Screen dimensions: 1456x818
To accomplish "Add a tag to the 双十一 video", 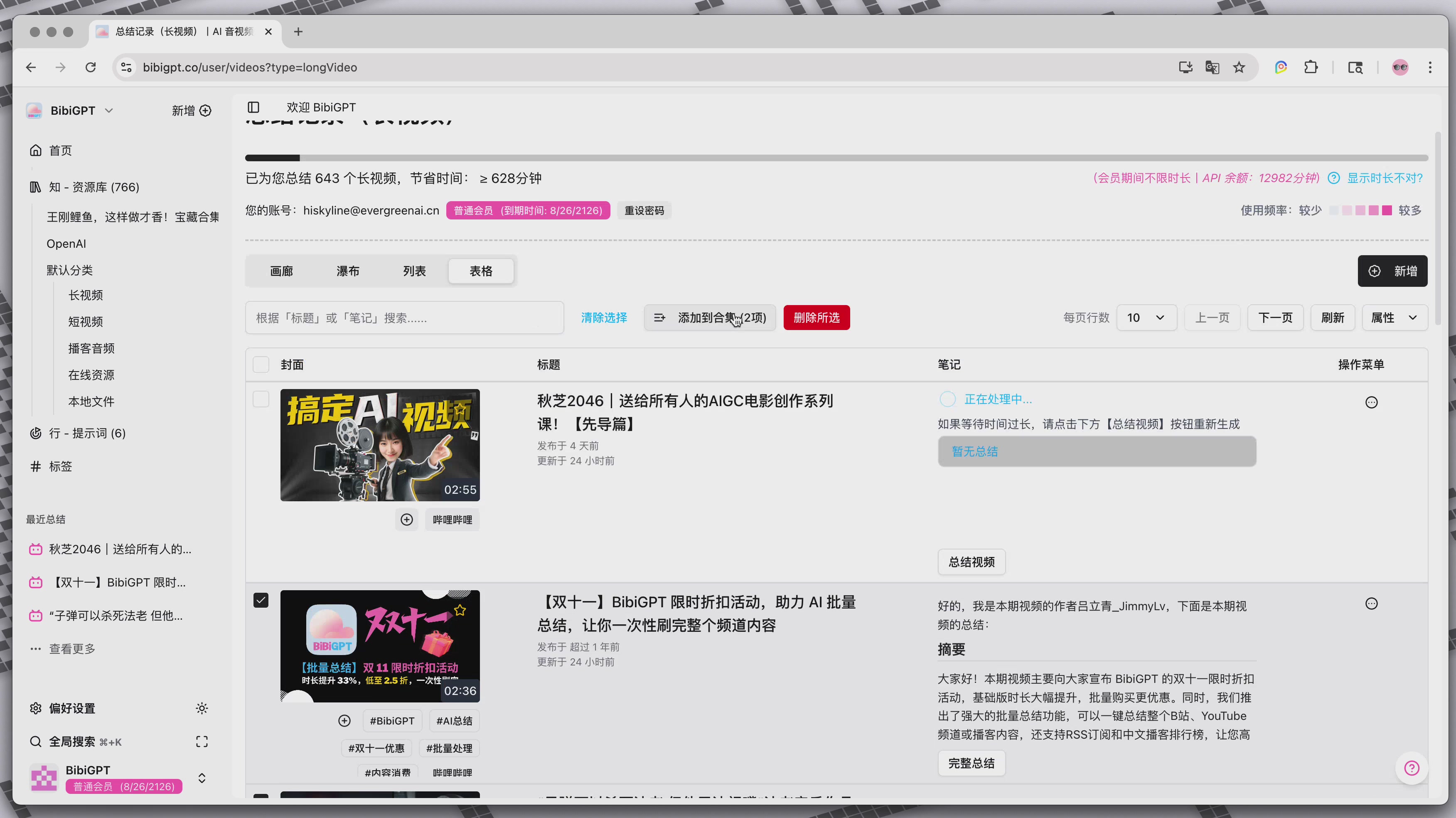I will pos(344,721).
